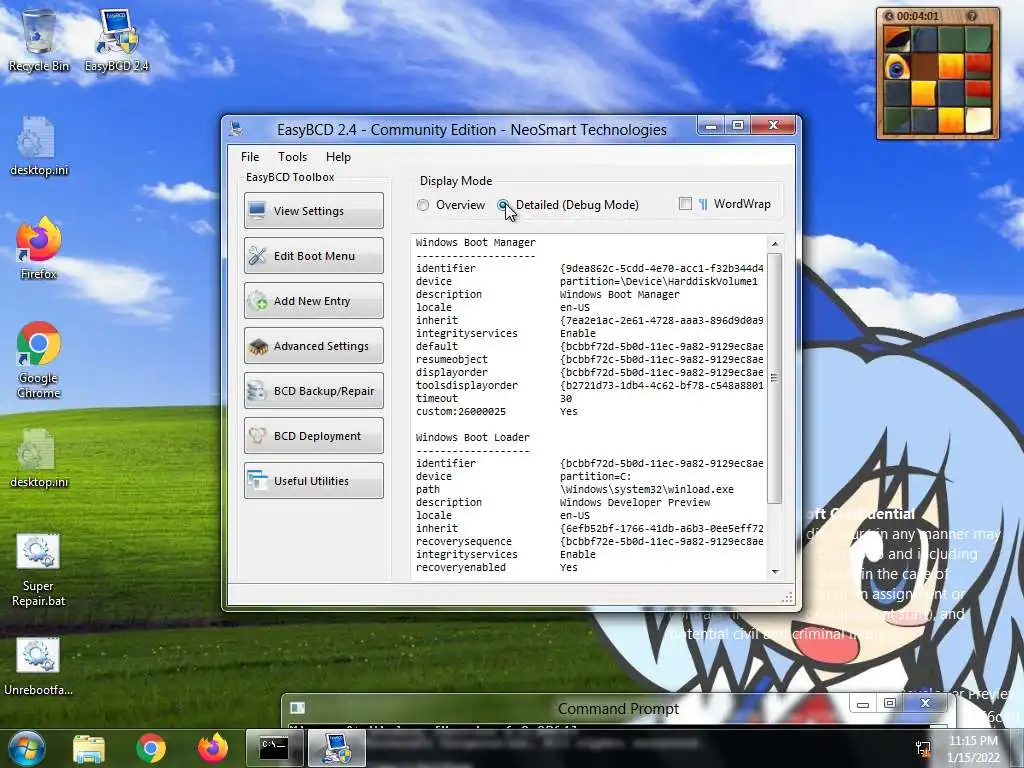Click the taskbar clock showing 11:15 PM

[x=973, y=748]
